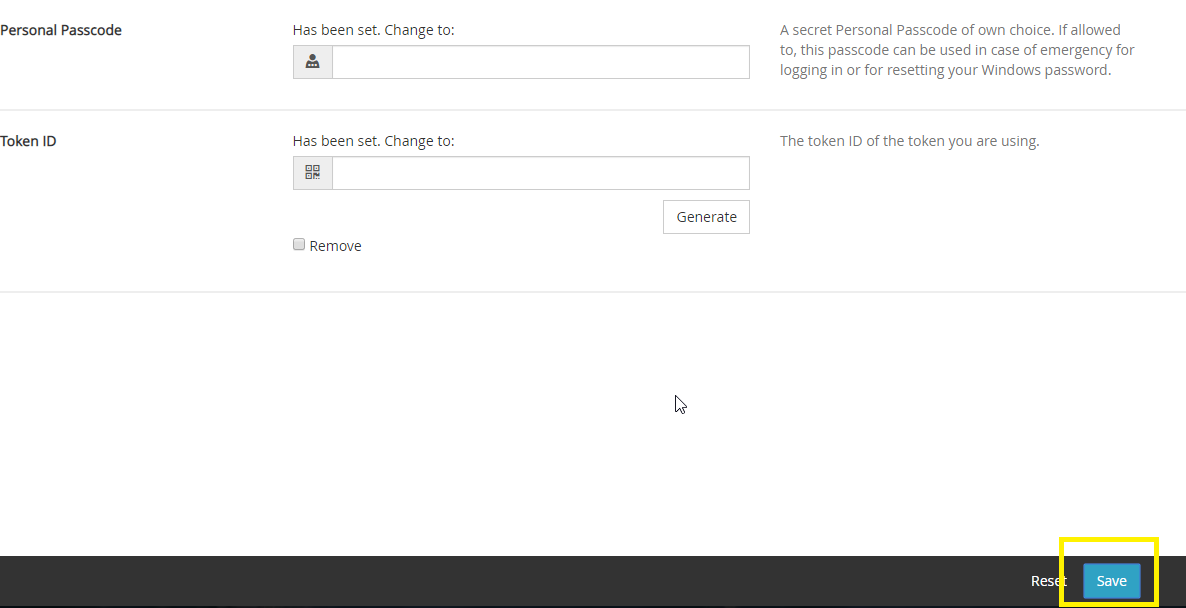This screenshot has width=1186, height=608.
Task: Focus the Personal Passcode input box
Action: (541, 62)
